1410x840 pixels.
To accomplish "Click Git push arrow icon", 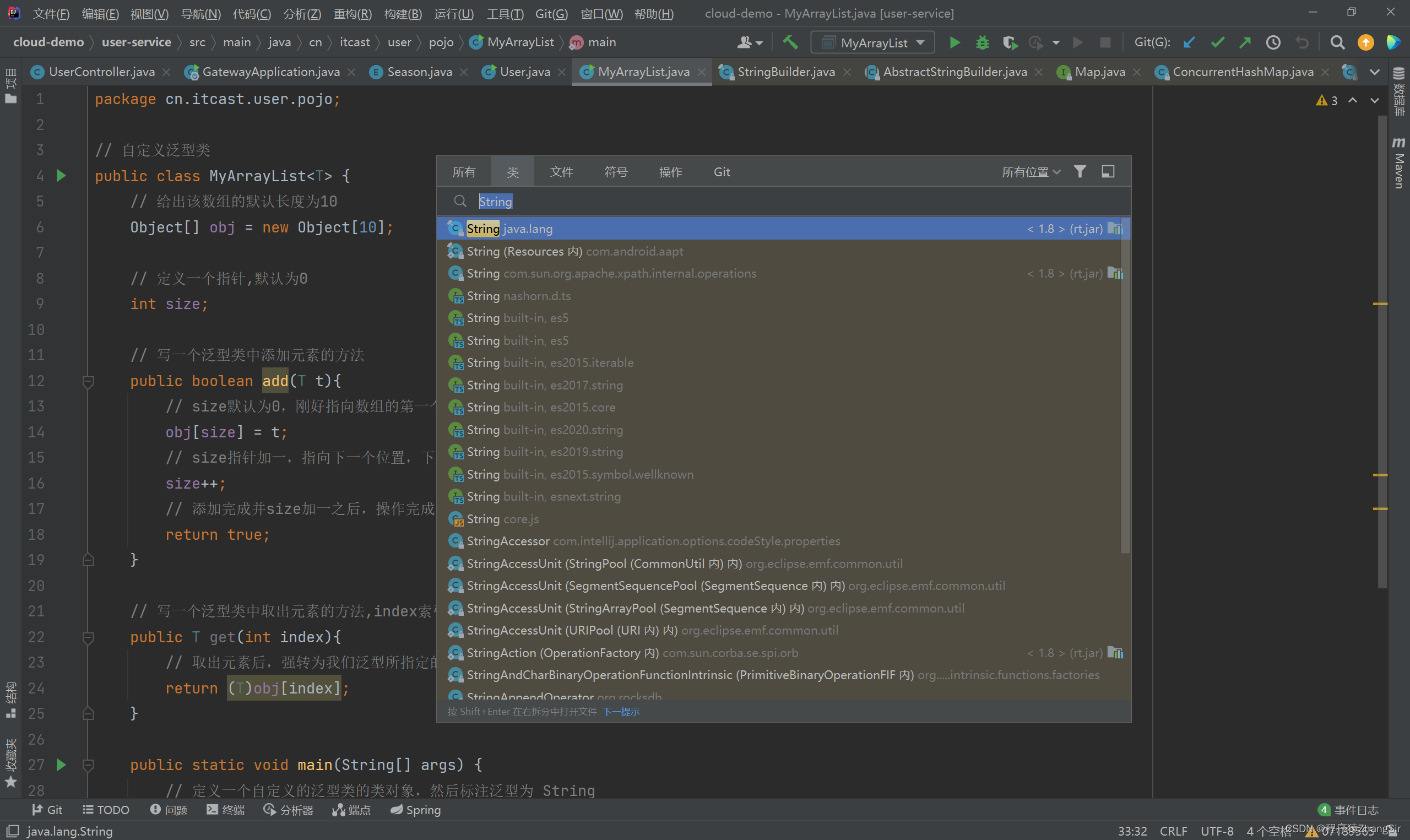I will (x=1245, y=42).
